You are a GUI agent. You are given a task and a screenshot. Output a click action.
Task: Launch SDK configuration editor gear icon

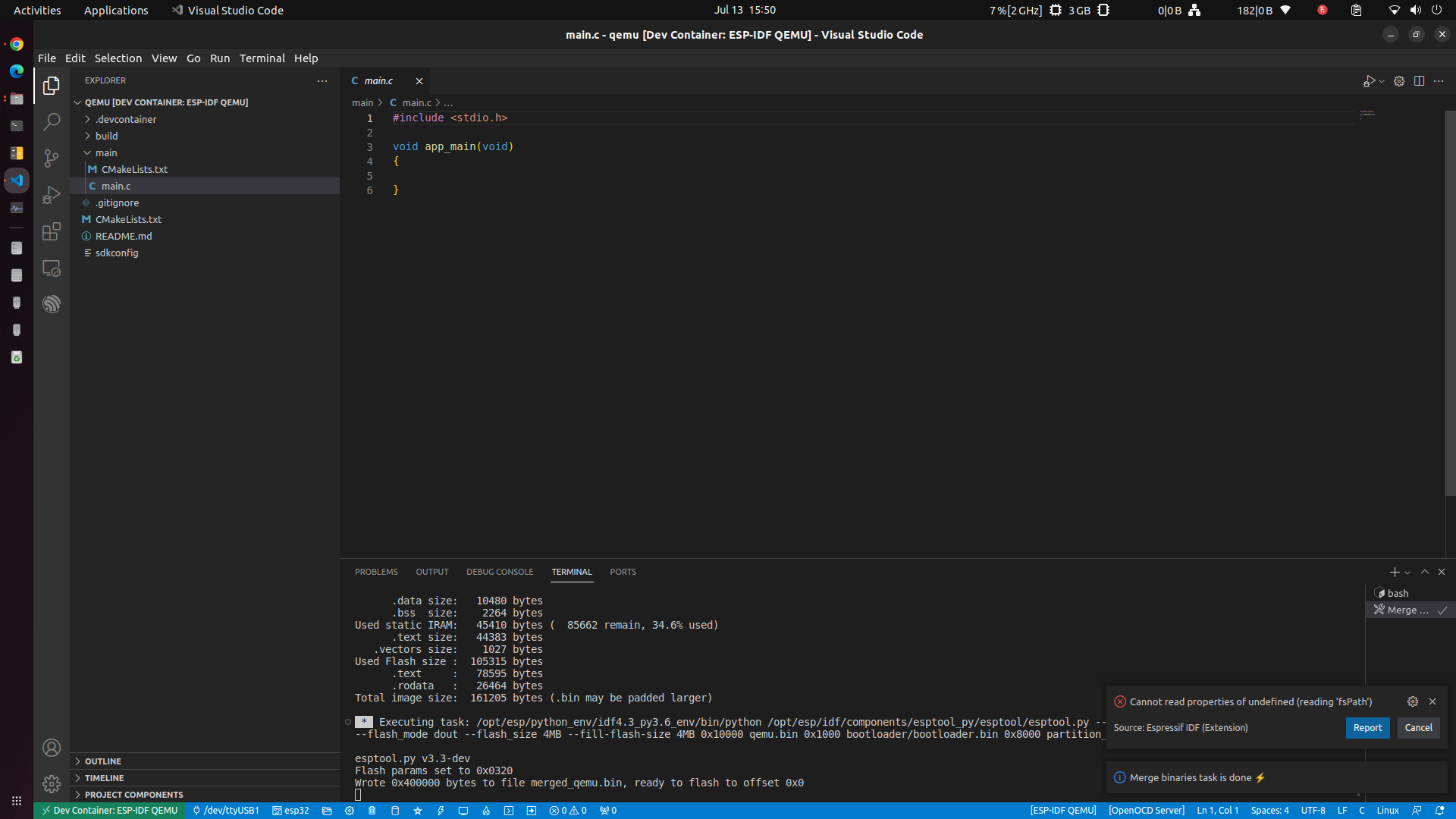[x=349, y=811]
